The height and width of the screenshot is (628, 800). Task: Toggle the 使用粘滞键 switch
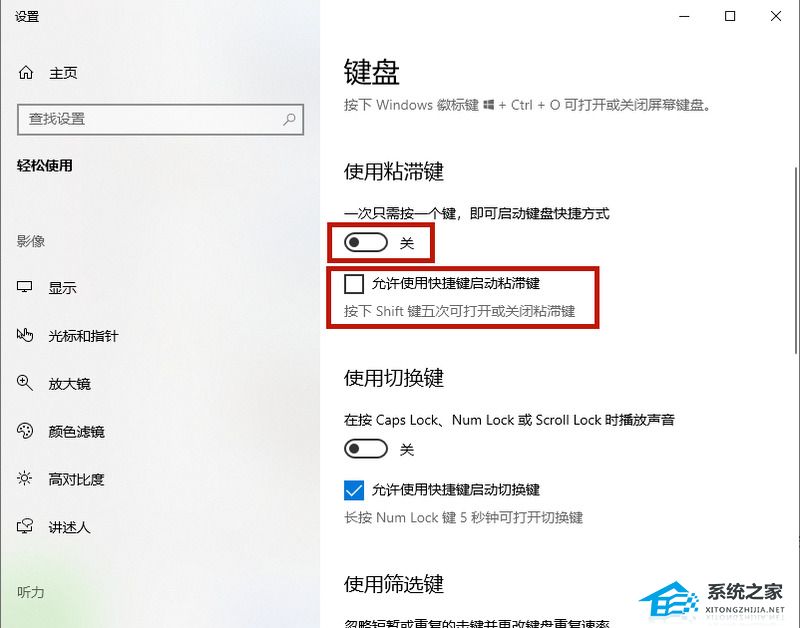click(x=366, y=242)
